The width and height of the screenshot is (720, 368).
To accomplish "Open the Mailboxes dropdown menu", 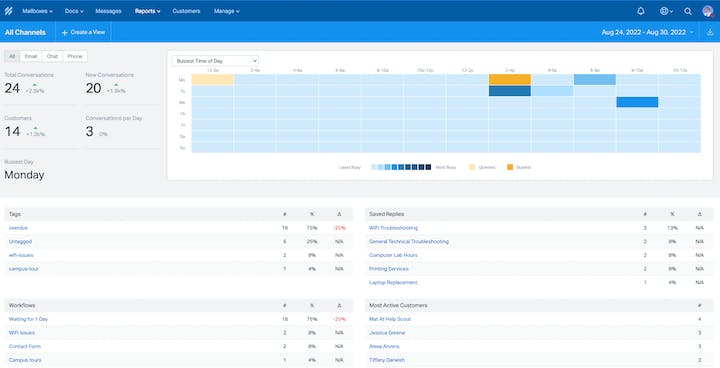I will tap(37, 11).
